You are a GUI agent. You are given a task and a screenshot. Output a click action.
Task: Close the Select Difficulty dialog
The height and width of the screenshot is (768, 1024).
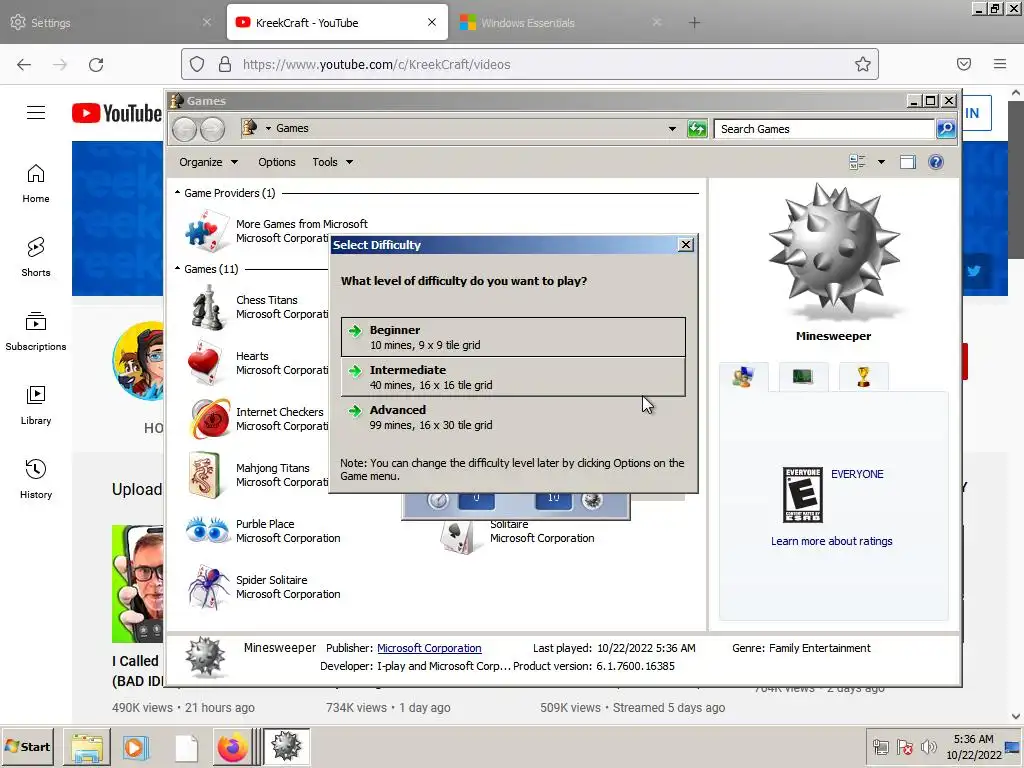tap(686, 244)
